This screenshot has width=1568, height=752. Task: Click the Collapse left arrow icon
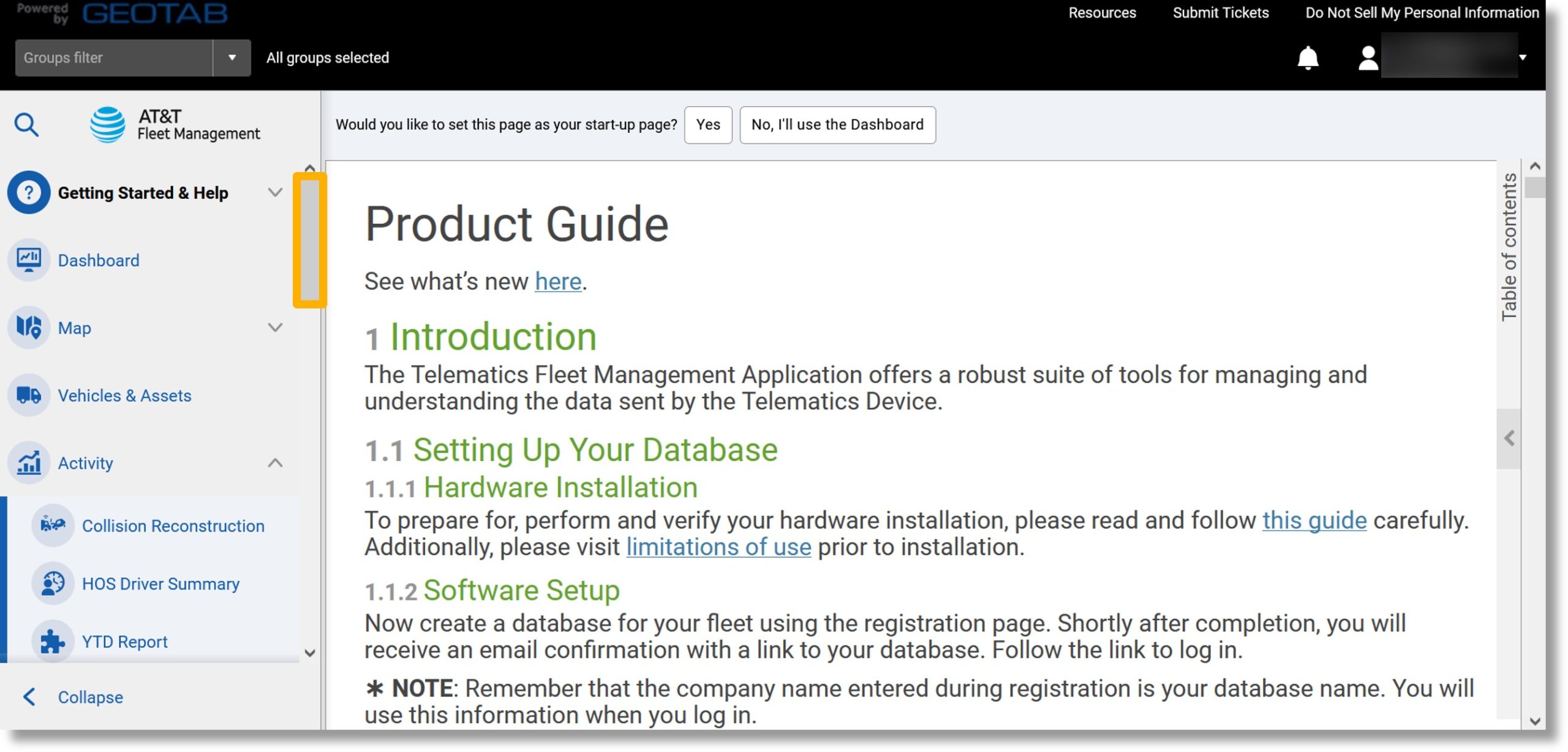(29, 696)
